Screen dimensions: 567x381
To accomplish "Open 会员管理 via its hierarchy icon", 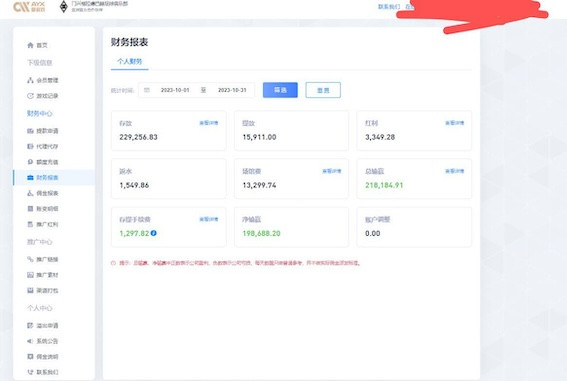I will [x=30, y=80].
